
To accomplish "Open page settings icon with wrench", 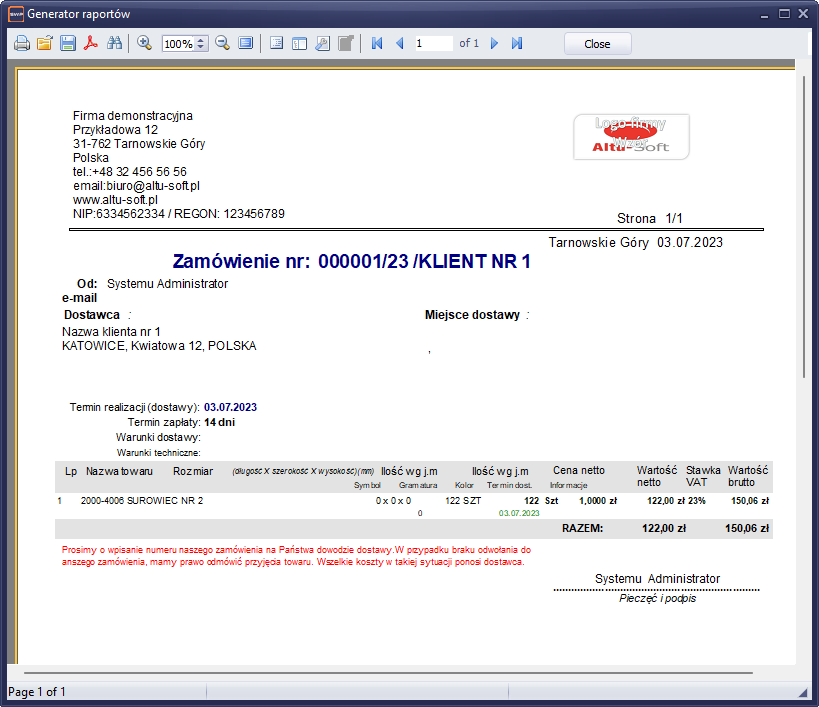I will coord(322,44).
